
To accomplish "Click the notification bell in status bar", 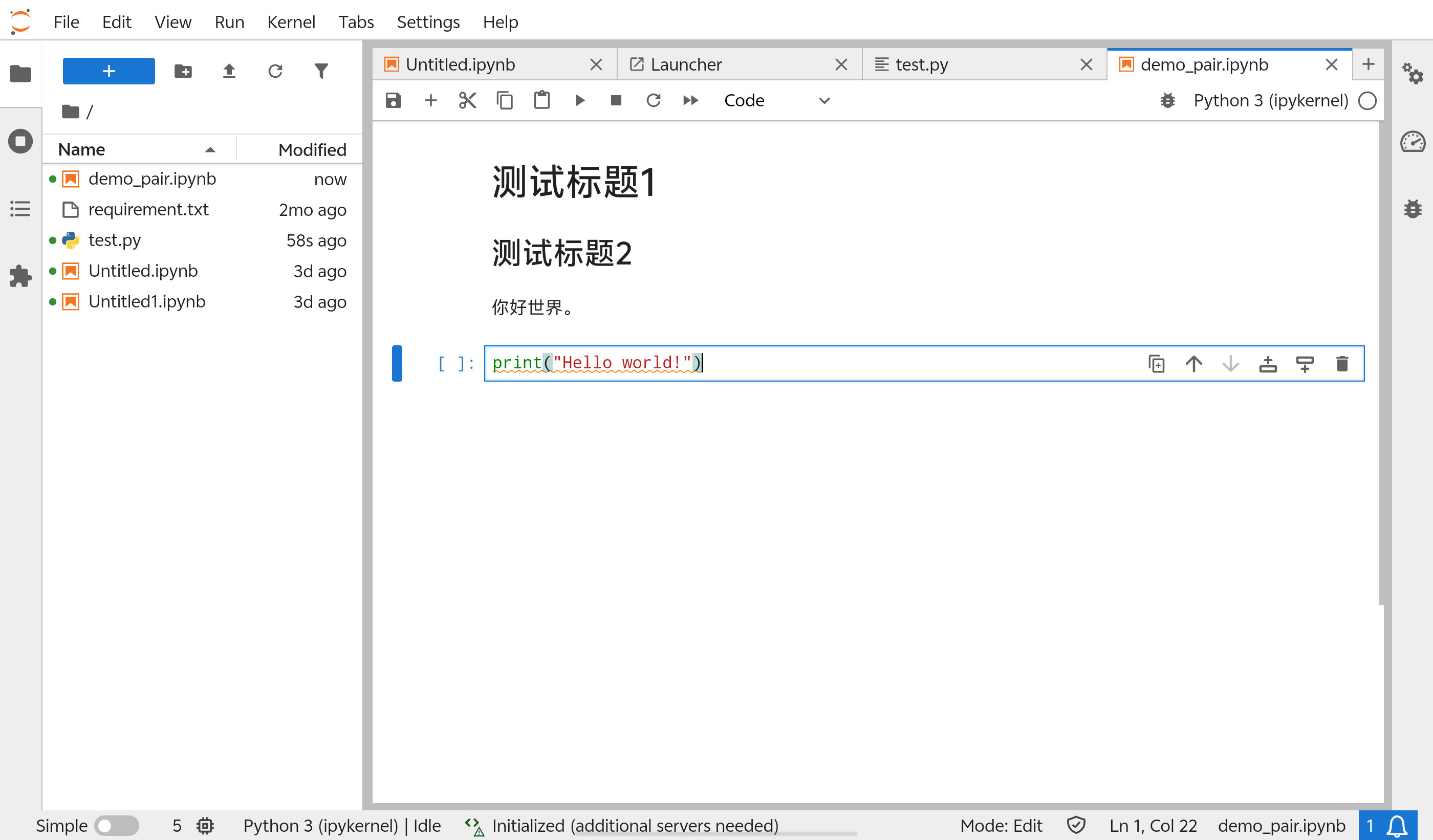I will (1397, 825).
